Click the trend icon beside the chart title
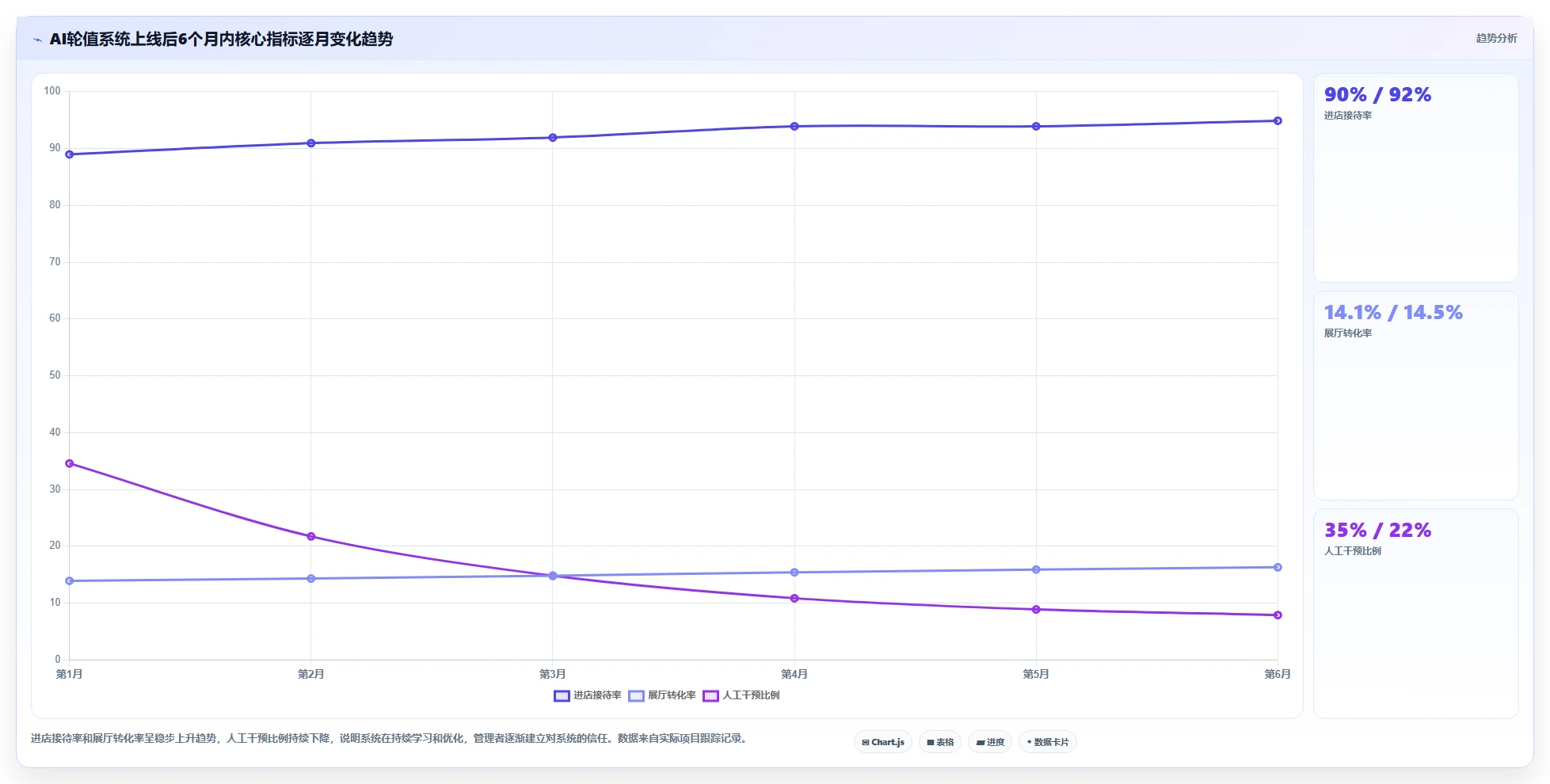The image size is (1550, 784). [37, 40]
